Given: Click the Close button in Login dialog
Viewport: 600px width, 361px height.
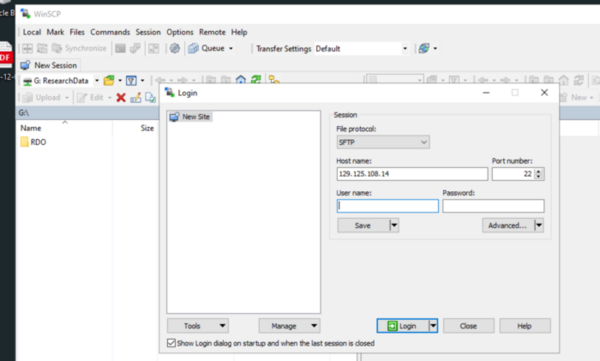Looking at the screenshot, I should point(468,326).
